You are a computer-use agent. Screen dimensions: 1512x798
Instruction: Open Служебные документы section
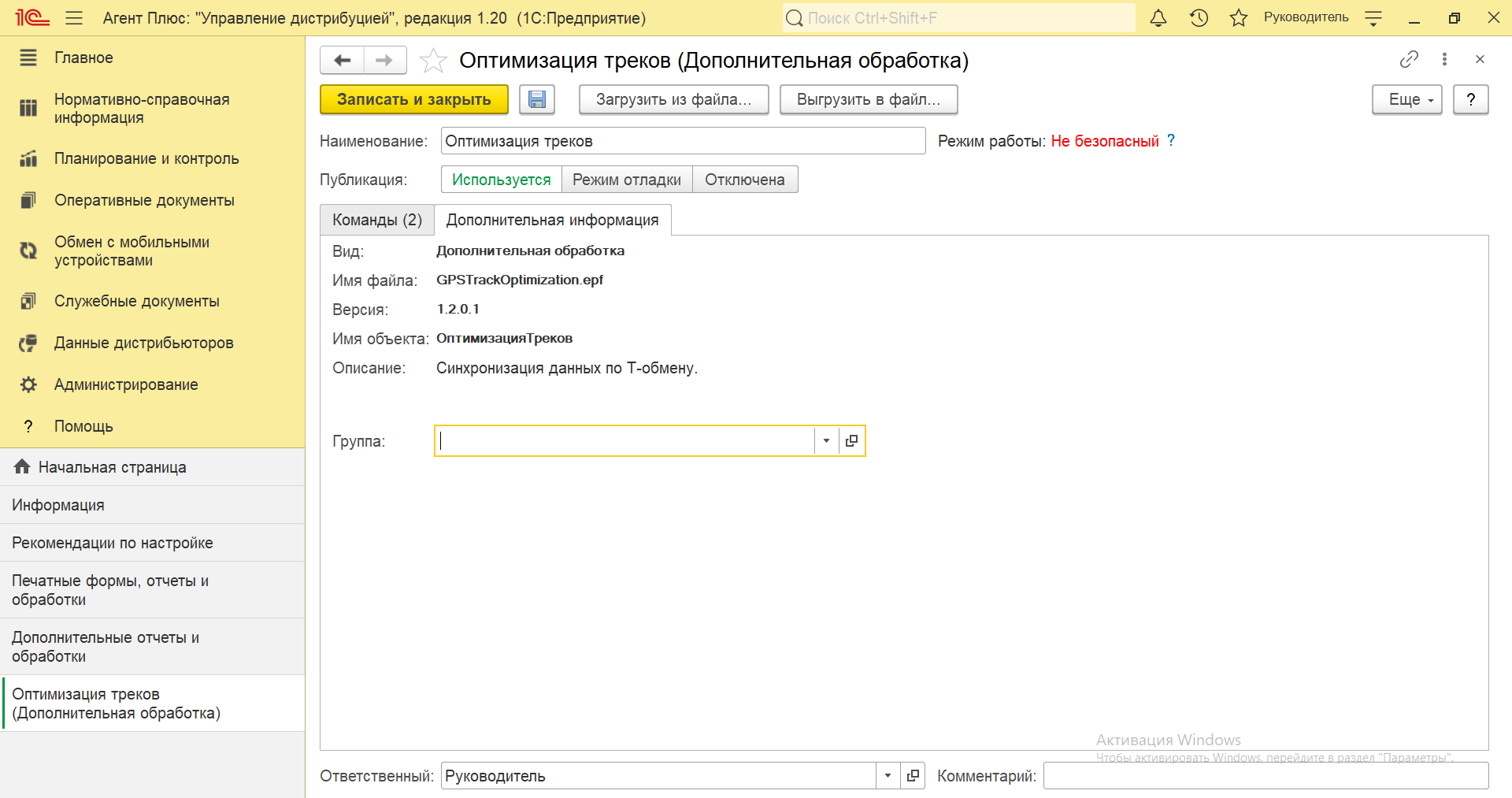click(153, 301)
